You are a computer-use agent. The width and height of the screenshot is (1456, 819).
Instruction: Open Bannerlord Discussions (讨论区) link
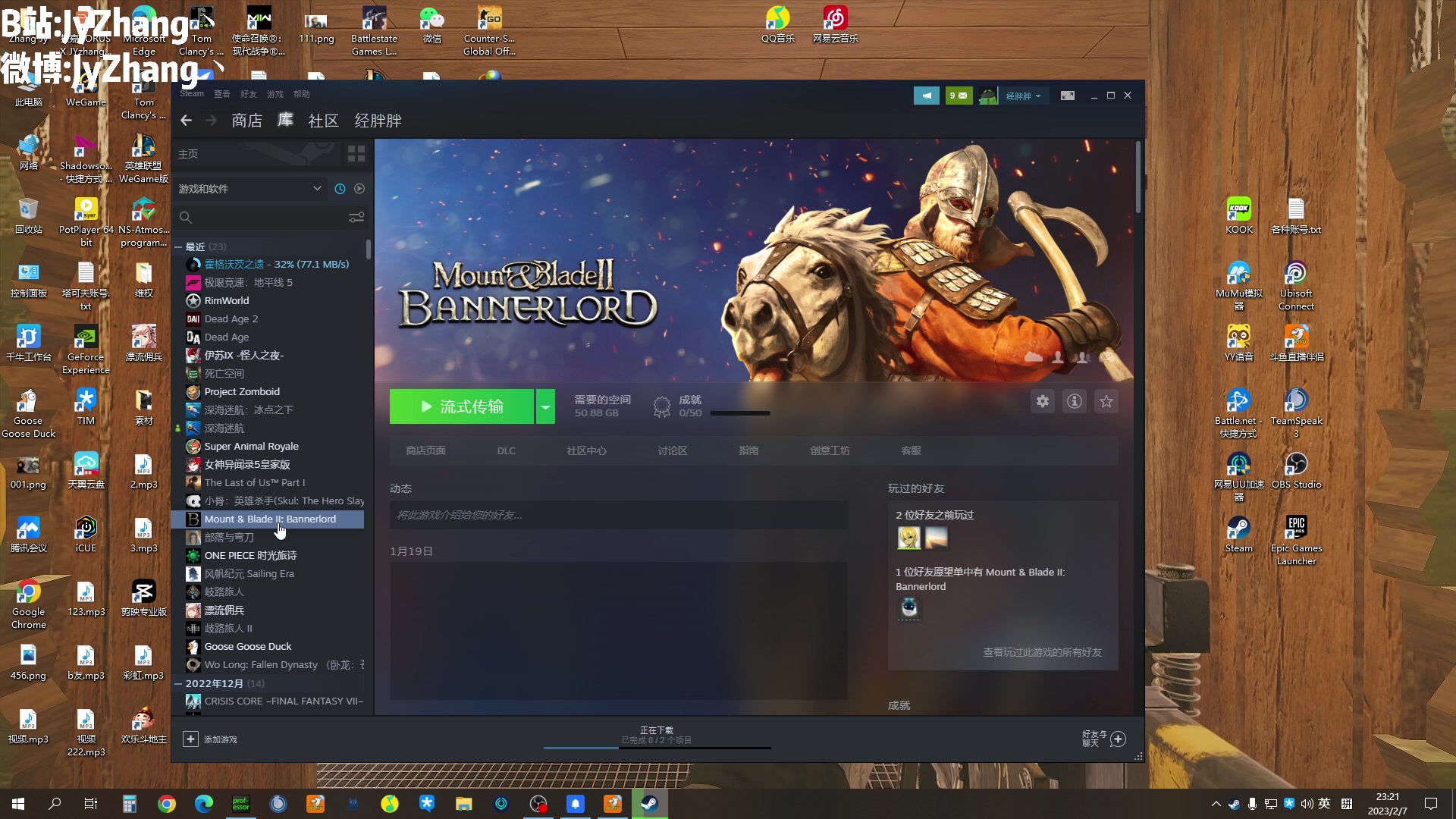(672, 450)
